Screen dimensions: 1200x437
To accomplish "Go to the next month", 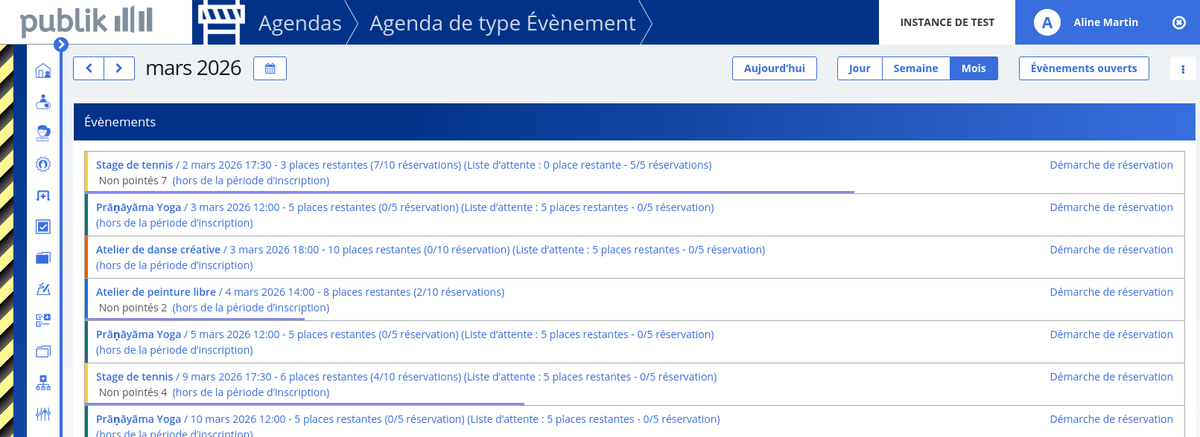I will pyautogui.click(x=119, y=68).
